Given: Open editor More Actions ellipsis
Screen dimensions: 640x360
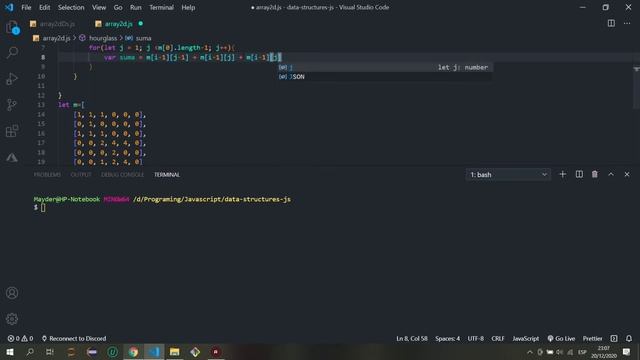Looking at the screenshot, I should point(627,24).
